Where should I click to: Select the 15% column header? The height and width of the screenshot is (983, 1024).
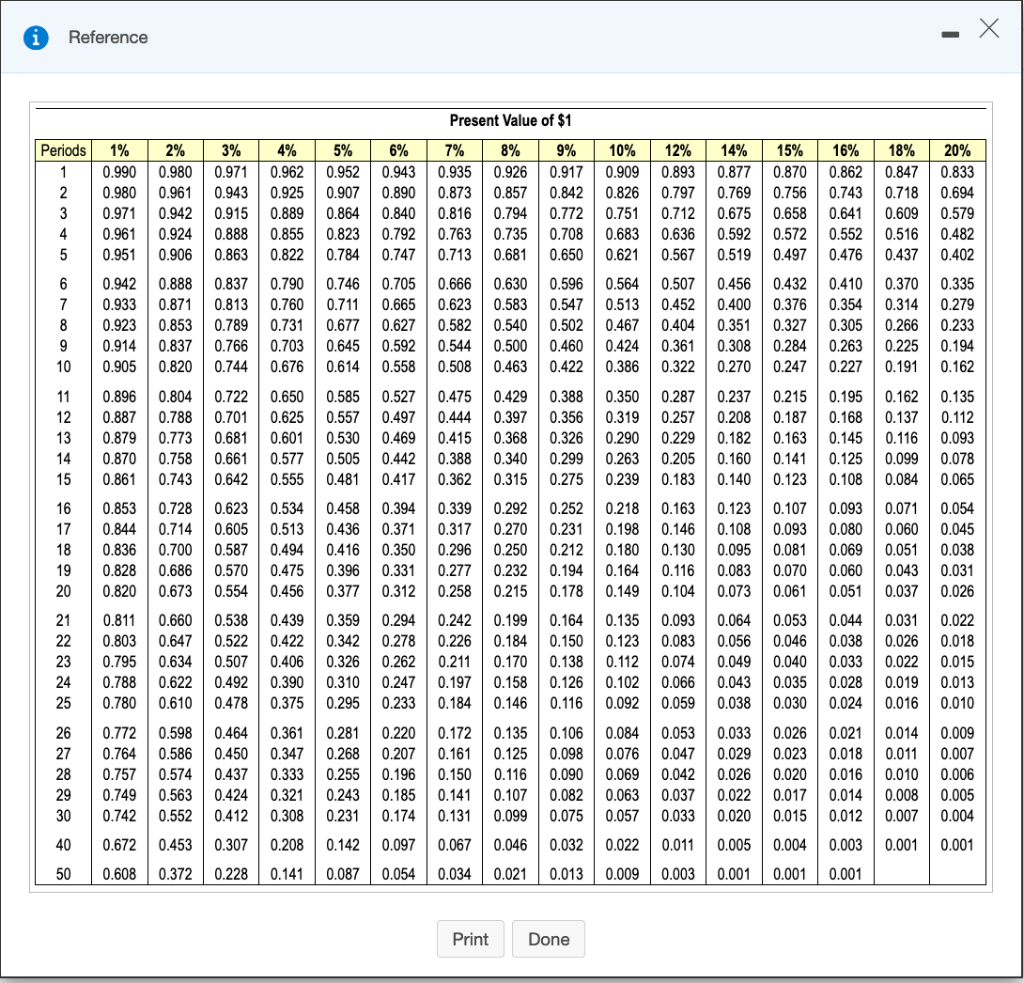(x=789, y=151)
